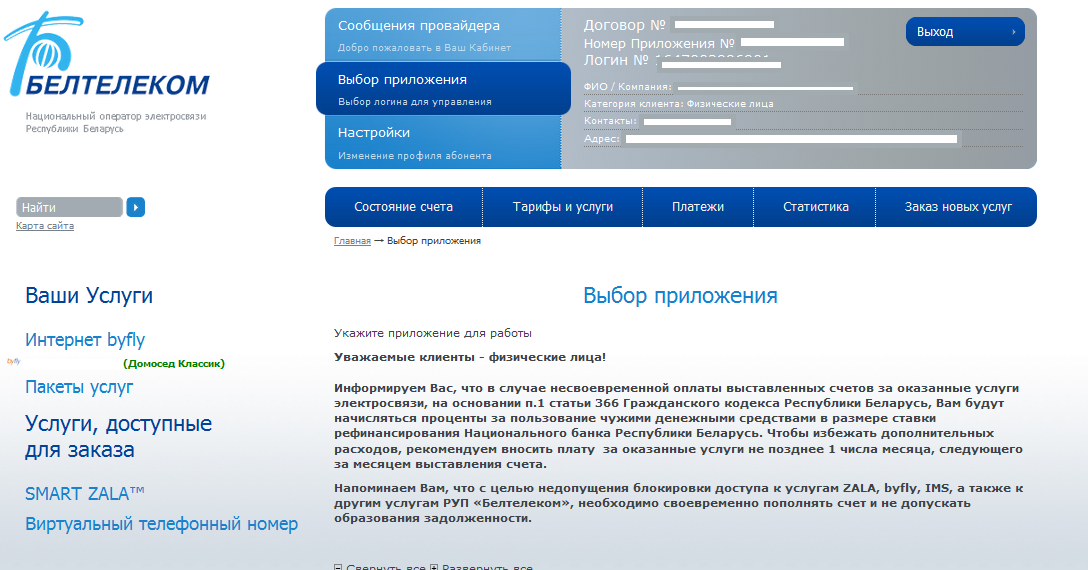Open the Настройки profile tab
The image size is (1088, 570).
(x=442, y=142)
